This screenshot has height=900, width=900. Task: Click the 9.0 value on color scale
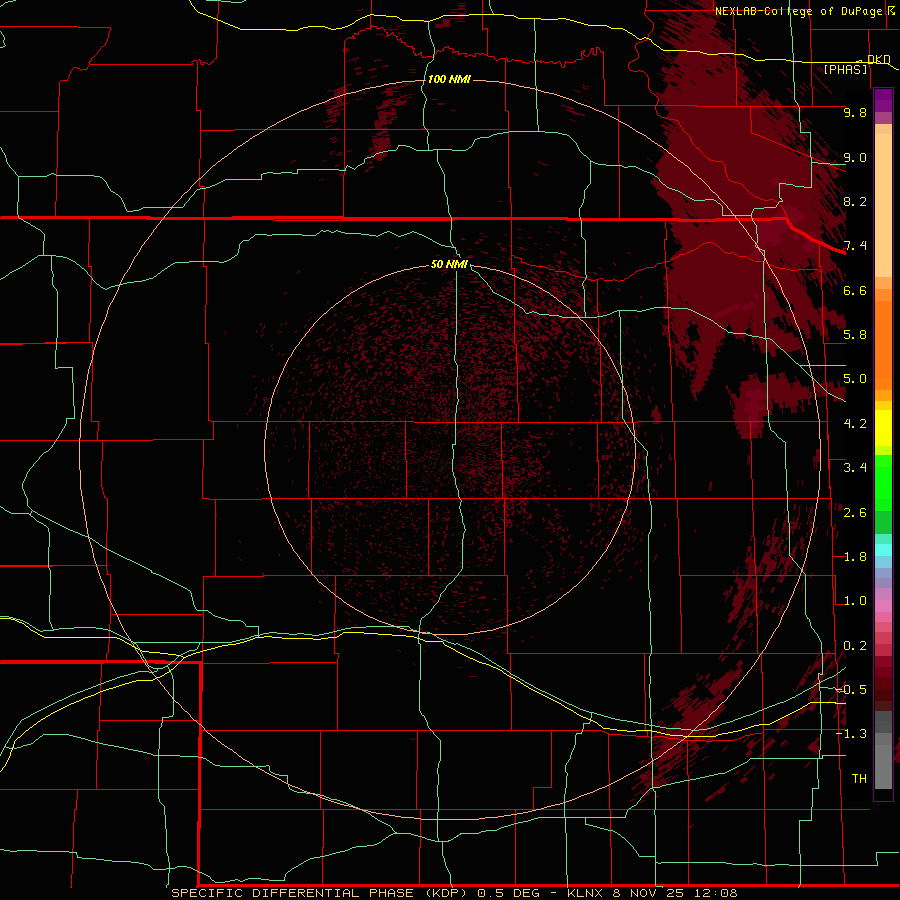tap(855, 157)
